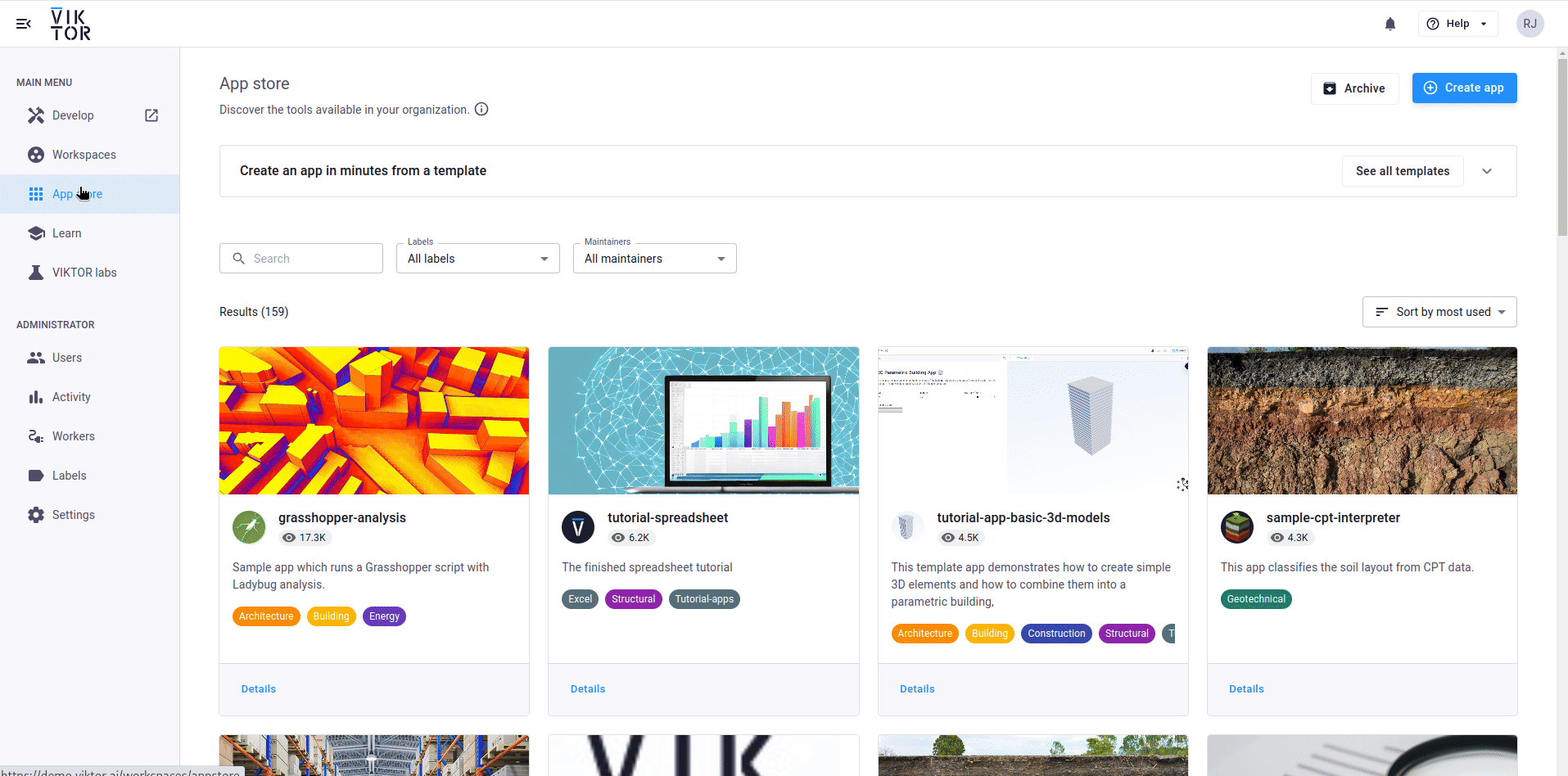Screen dimensions: 1568x776
Task: Open the Users administrator section
Action: pyautogui.click(x=36, y=357)
